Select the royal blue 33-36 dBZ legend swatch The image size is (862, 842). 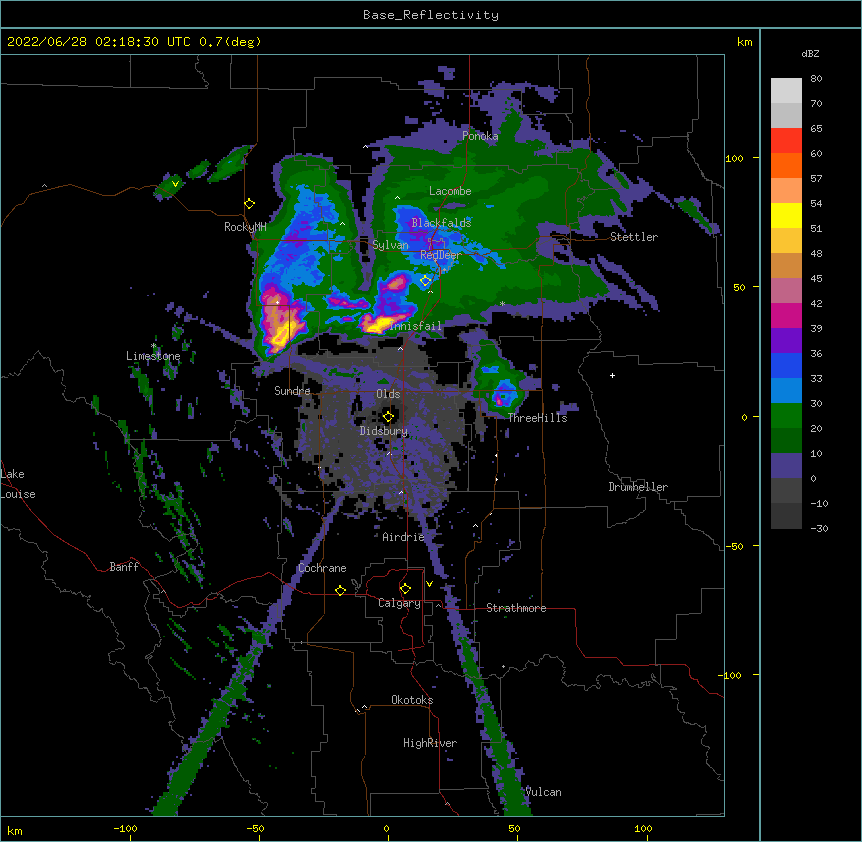[786, 365]
